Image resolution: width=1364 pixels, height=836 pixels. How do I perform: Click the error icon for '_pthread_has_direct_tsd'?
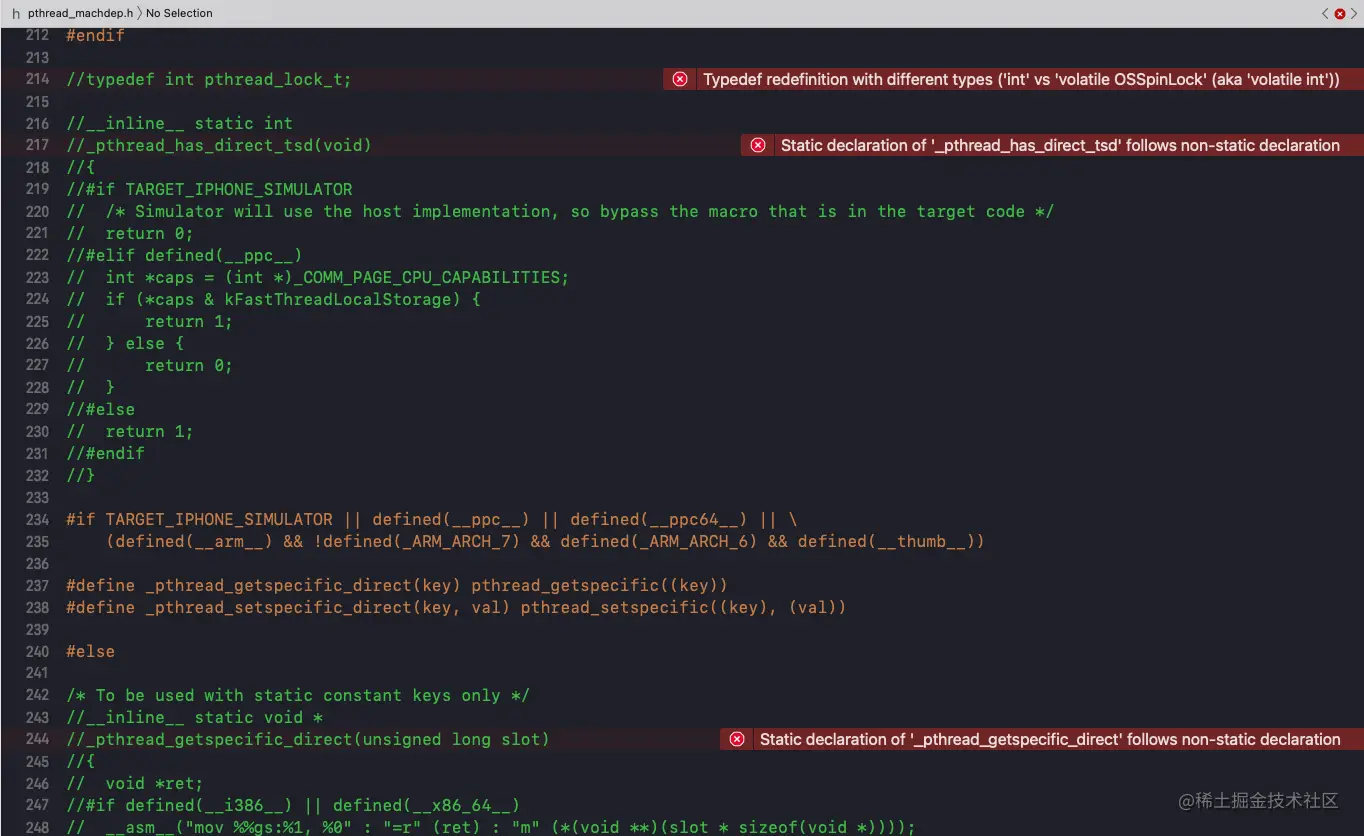tap(758, 145)
